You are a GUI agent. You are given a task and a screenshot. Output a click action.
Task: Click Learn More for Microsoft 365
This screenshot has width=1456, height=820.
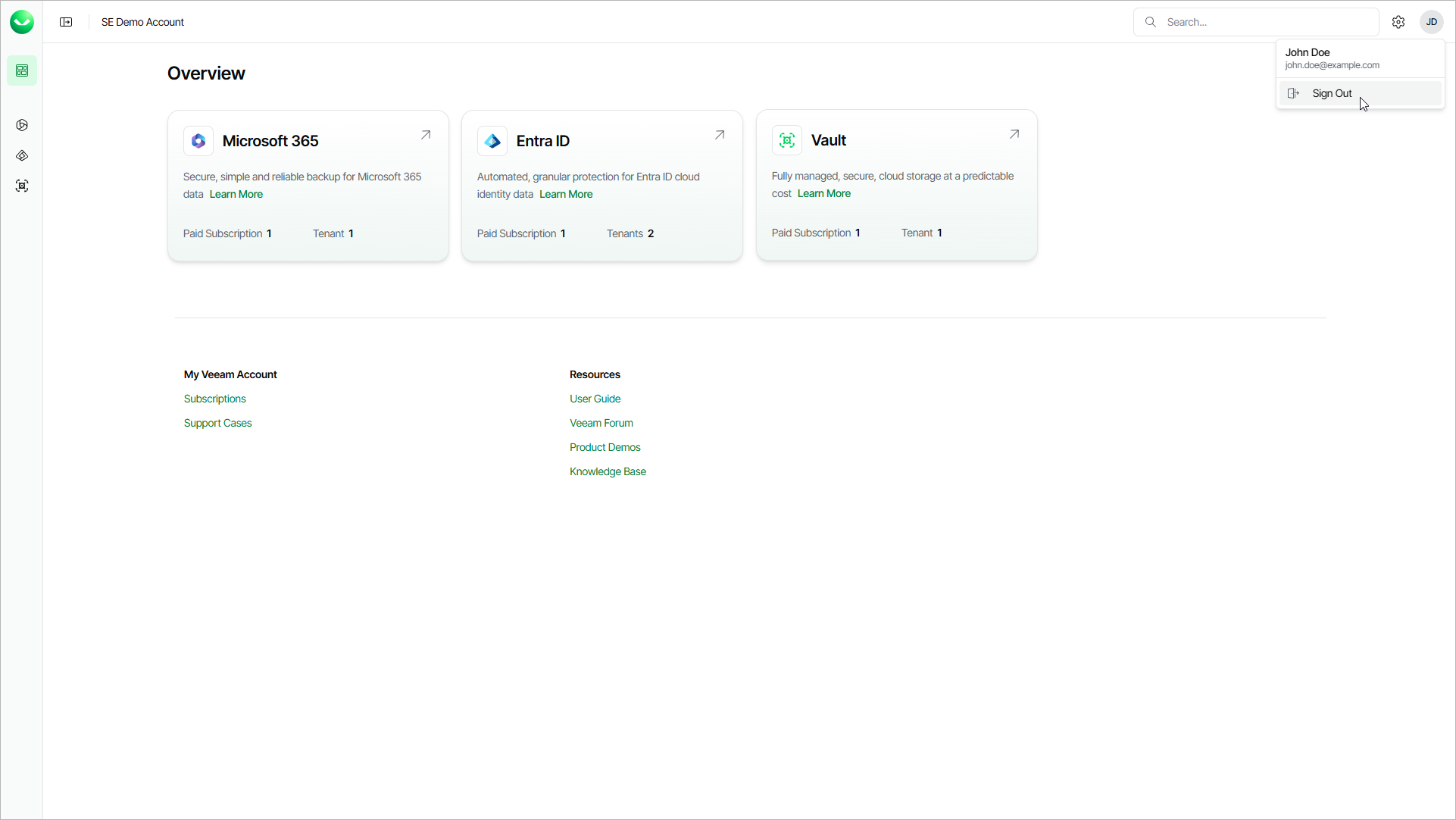tap(236, 194)
